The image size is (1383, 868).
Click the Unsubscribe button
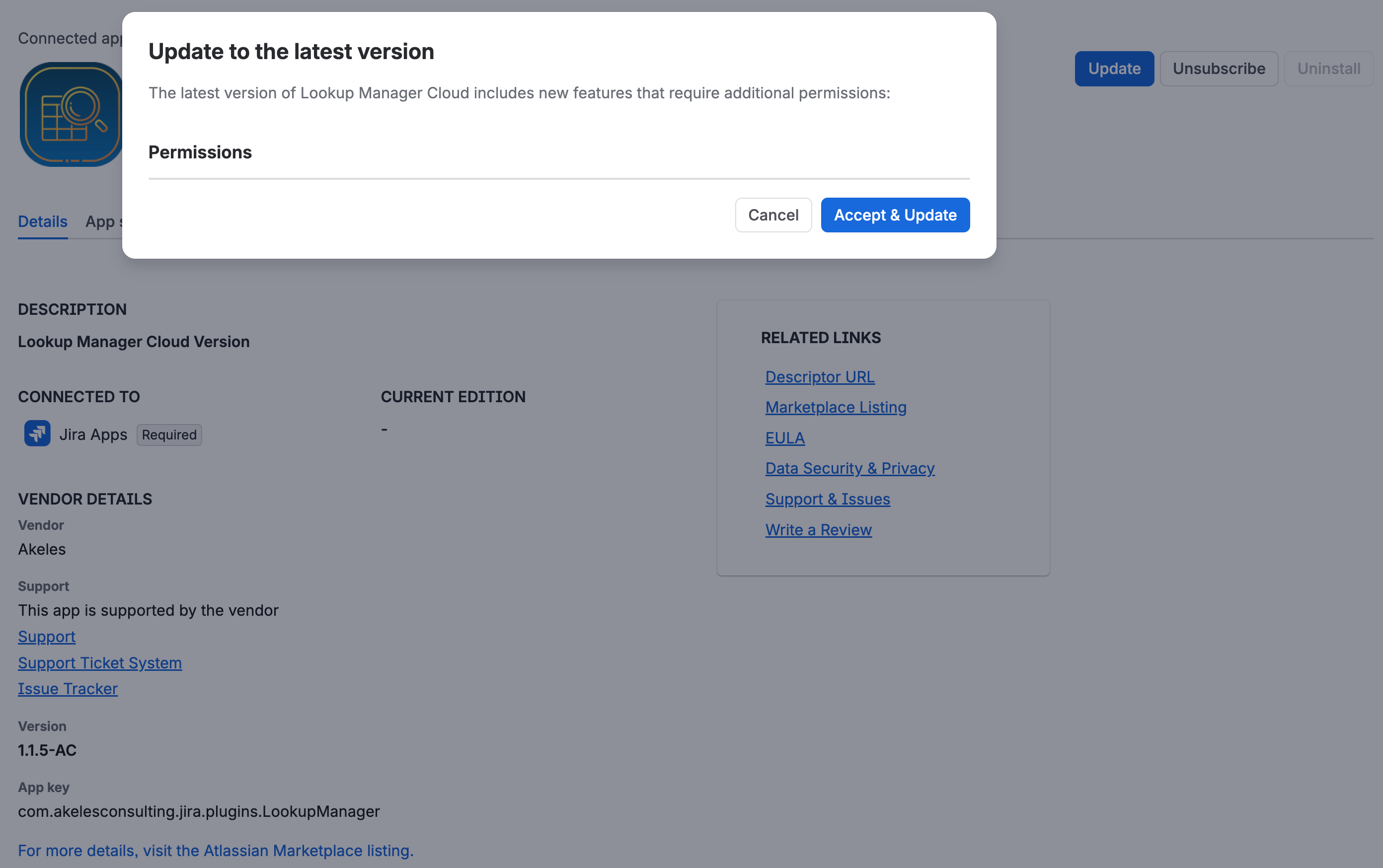(1219, 69)
